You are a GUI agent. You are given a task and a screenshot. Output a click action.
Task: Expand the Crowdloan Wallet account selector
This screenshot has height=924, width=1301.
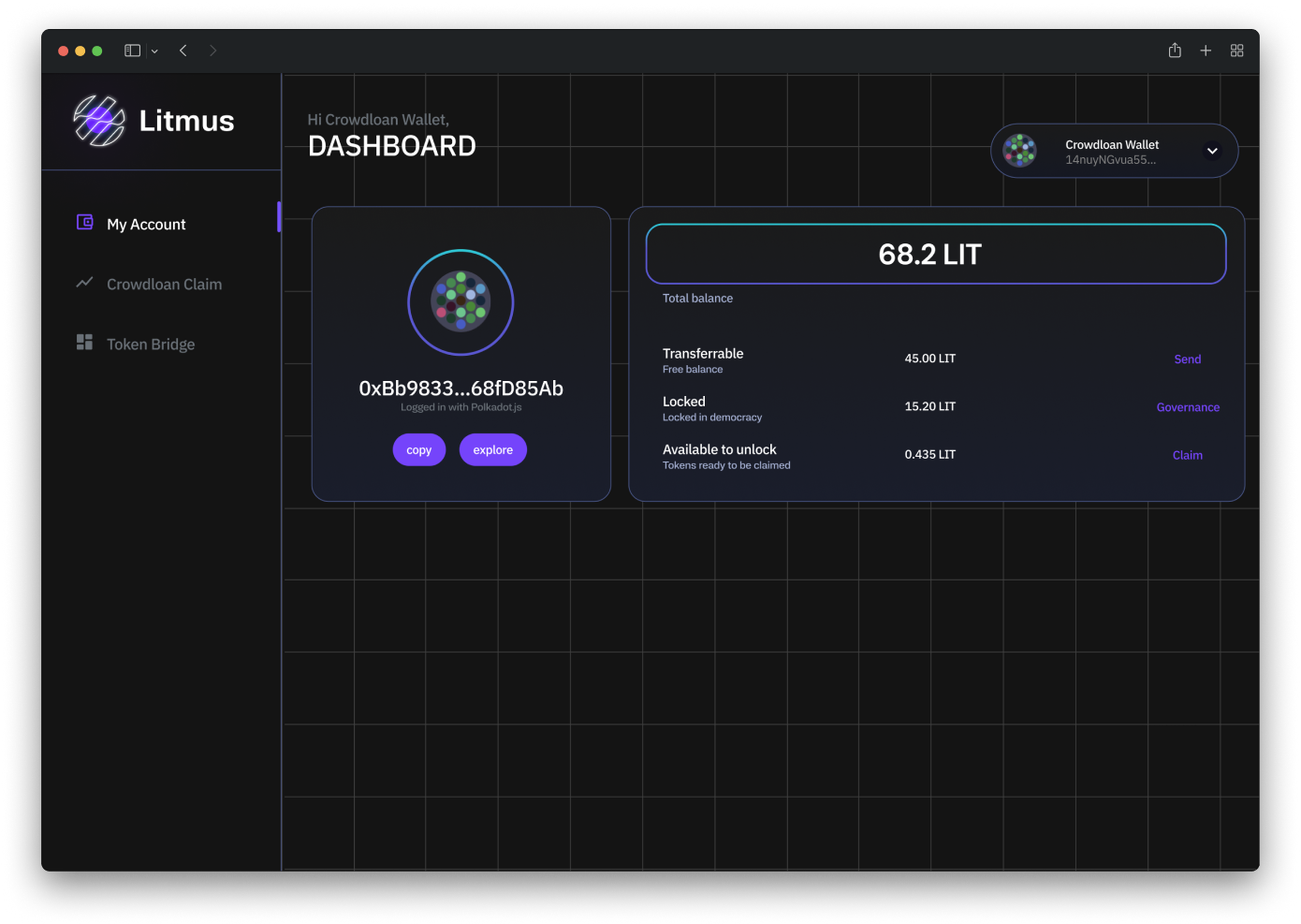click(1212, 151)
